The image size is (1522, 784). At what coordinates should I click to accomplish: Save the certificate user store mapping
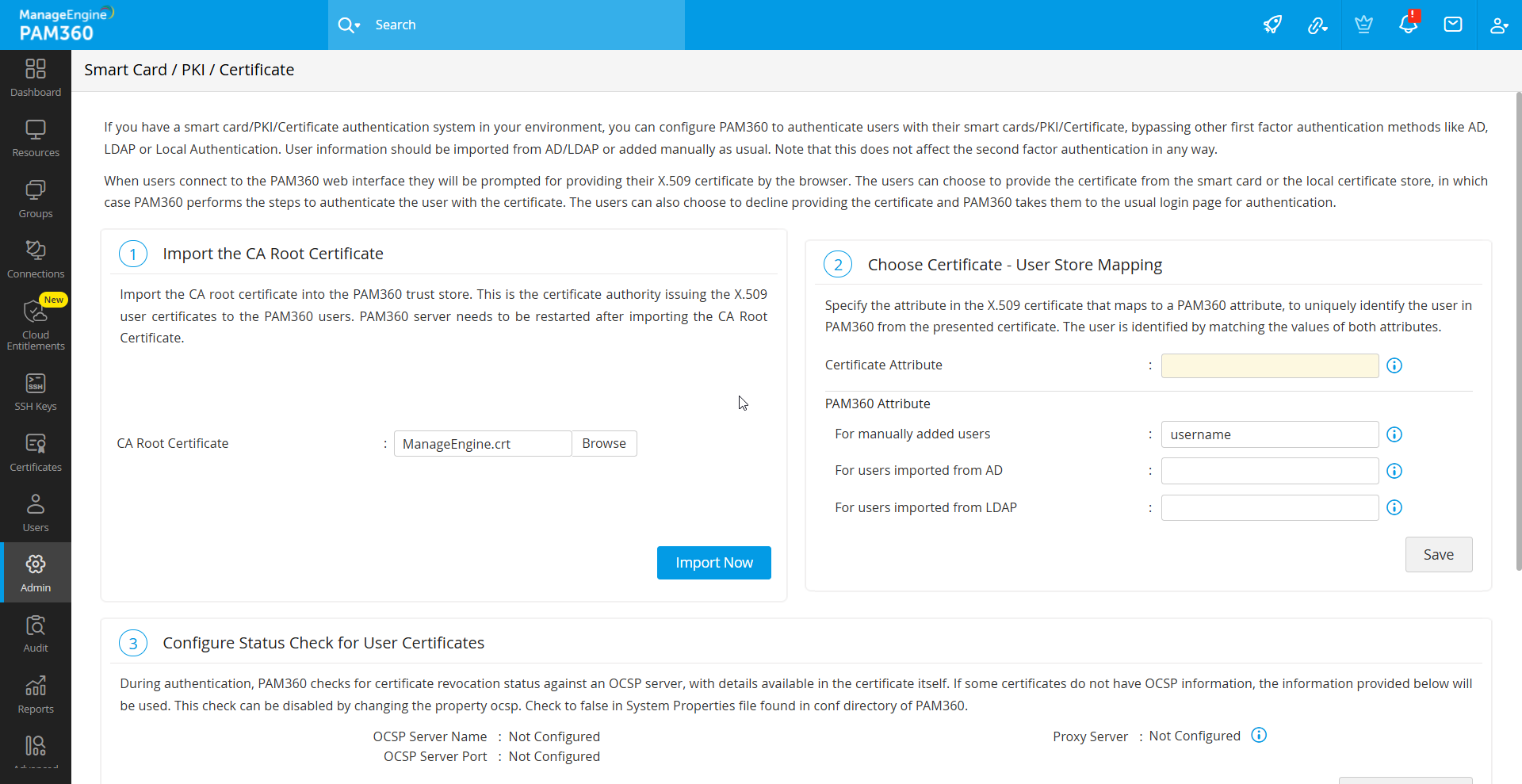[1438, 554]
